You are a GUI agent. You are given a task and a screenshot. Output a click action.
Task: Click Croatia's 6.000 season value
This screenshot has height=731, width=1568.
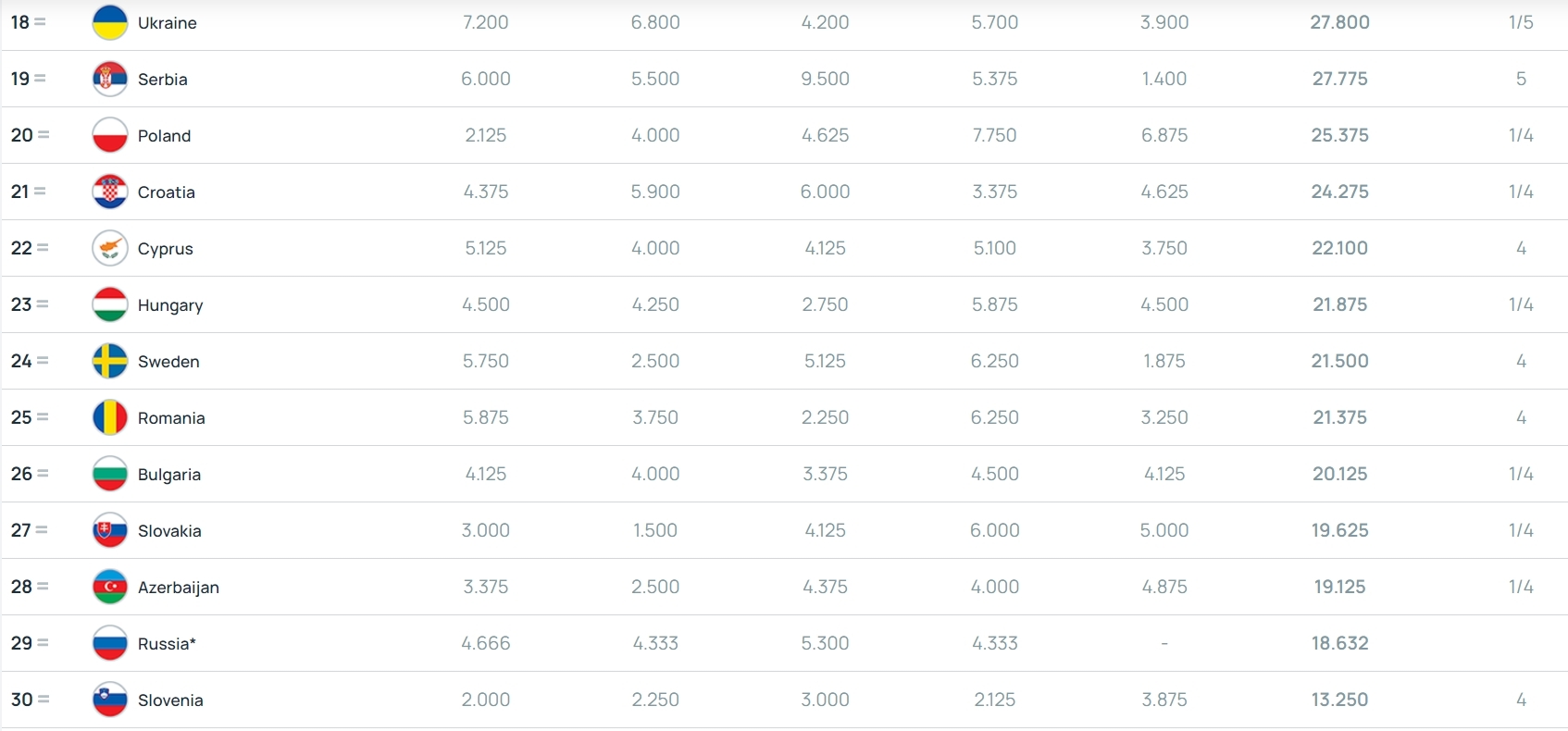825,192
